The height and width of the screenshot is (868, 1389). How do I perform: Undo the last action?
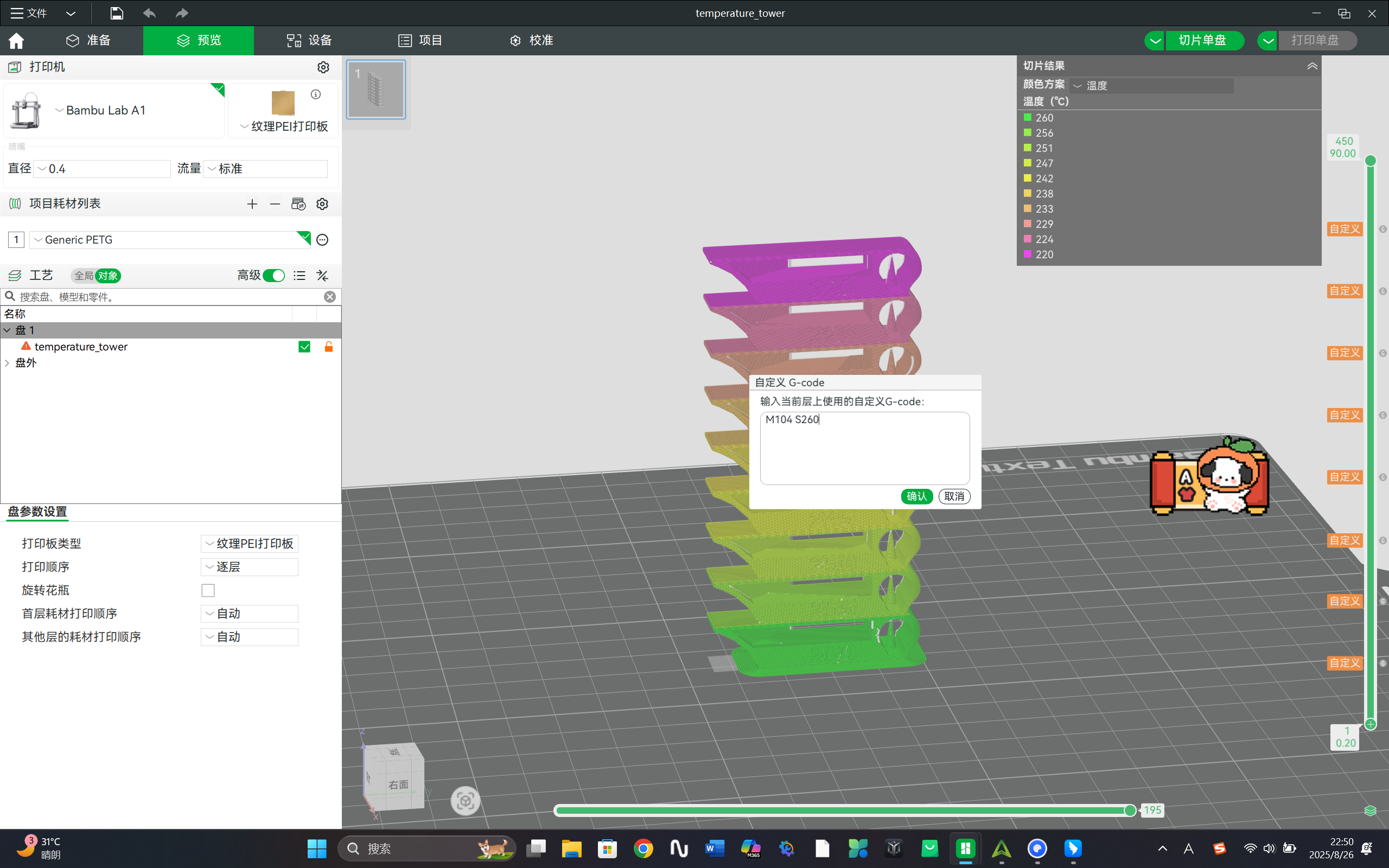coord(149,13)
